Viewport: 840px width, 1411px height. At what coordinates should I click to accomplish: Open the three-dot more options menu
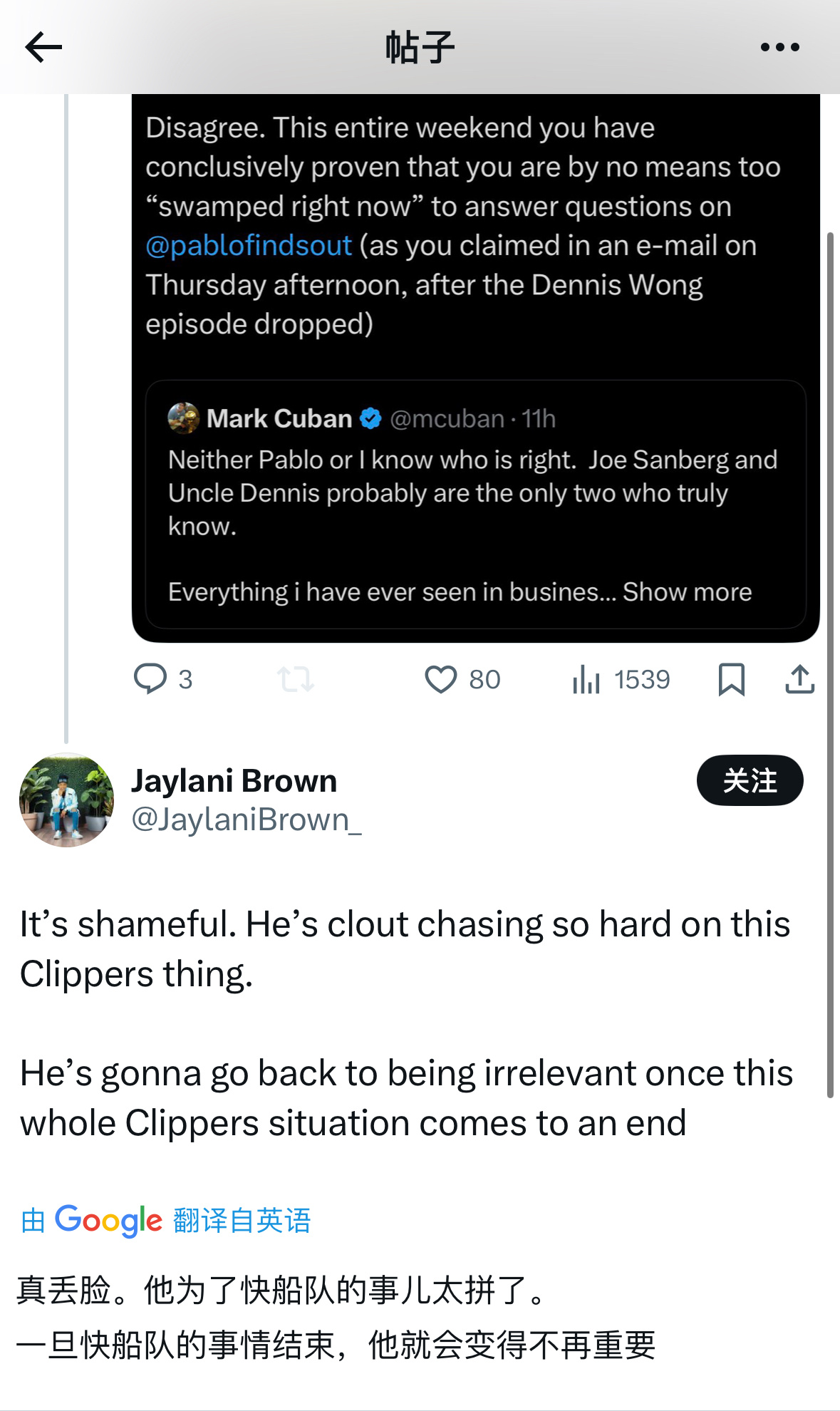[779, 48]
